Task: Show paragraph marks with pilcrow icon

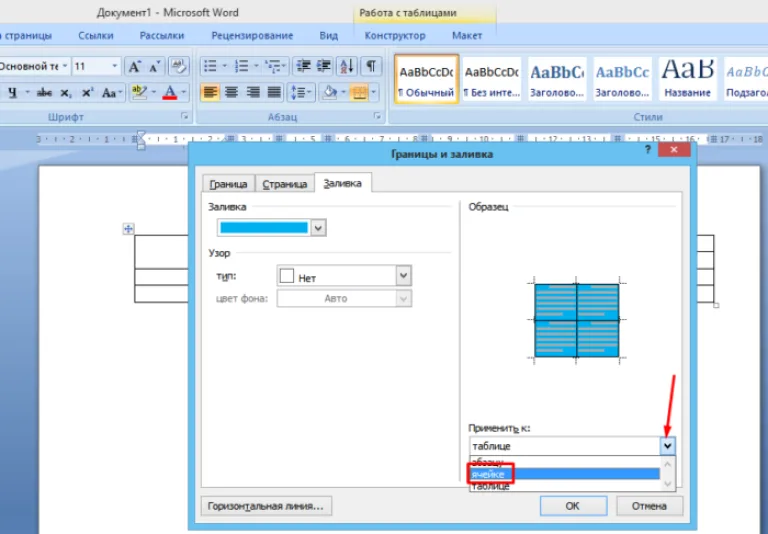Action: tap(371, 66)
